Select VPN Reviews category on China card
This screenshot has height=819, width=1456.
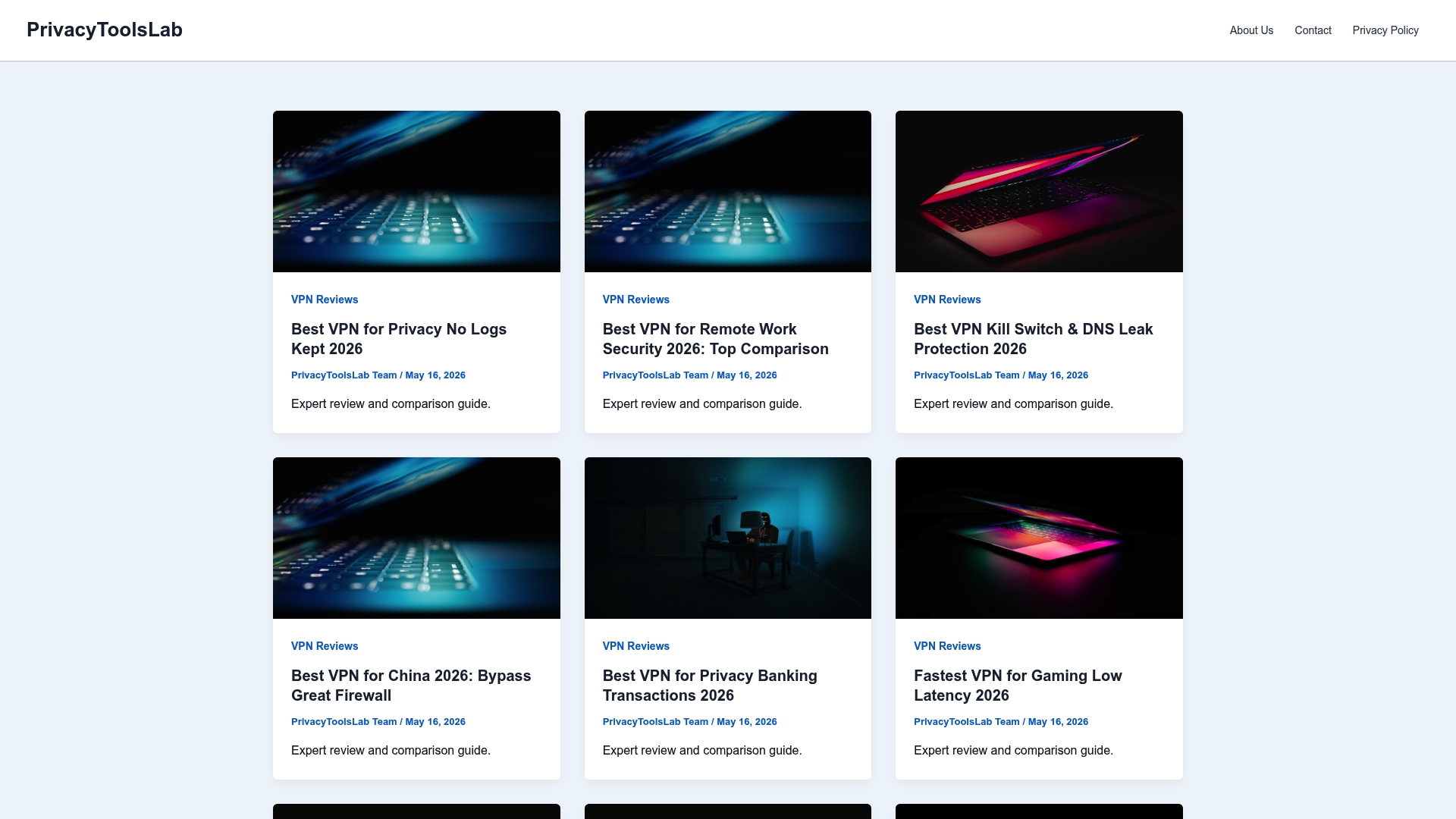(325, 646)
